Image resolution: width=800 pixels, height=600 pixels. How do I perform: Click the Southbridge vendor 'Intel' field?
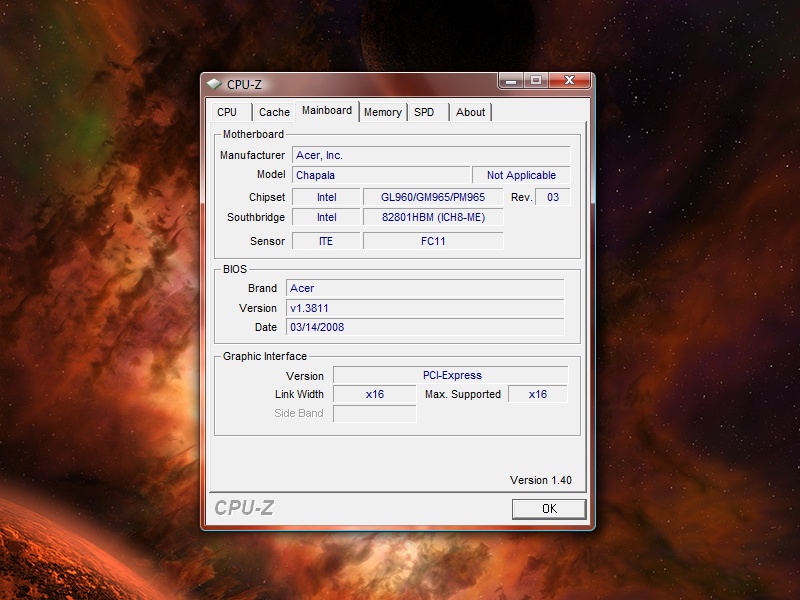(326, 217)
